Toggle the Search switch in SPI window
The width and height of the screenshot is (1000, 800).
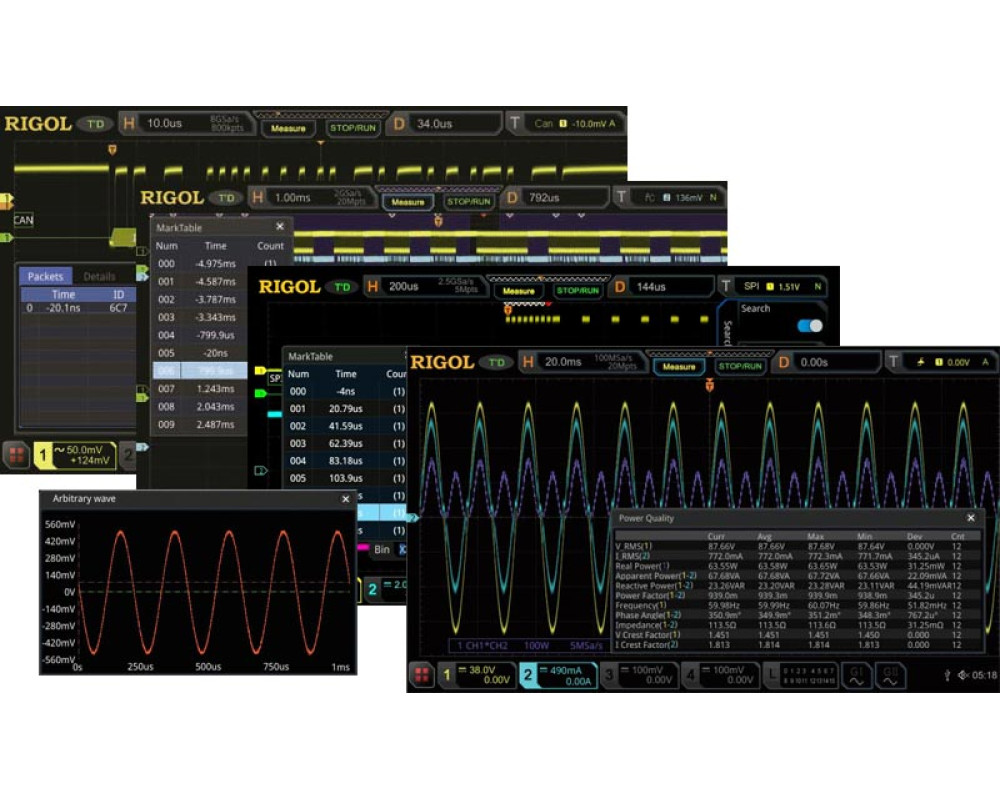coord(809,326)
